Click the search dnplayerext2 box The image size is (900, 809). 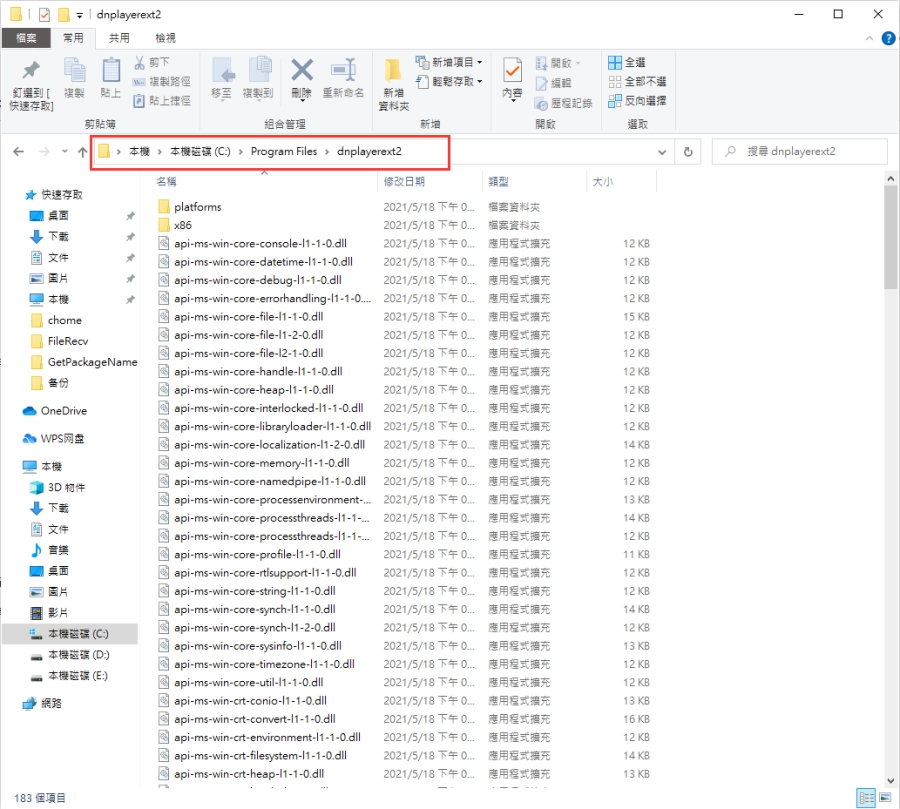point(799,152)
